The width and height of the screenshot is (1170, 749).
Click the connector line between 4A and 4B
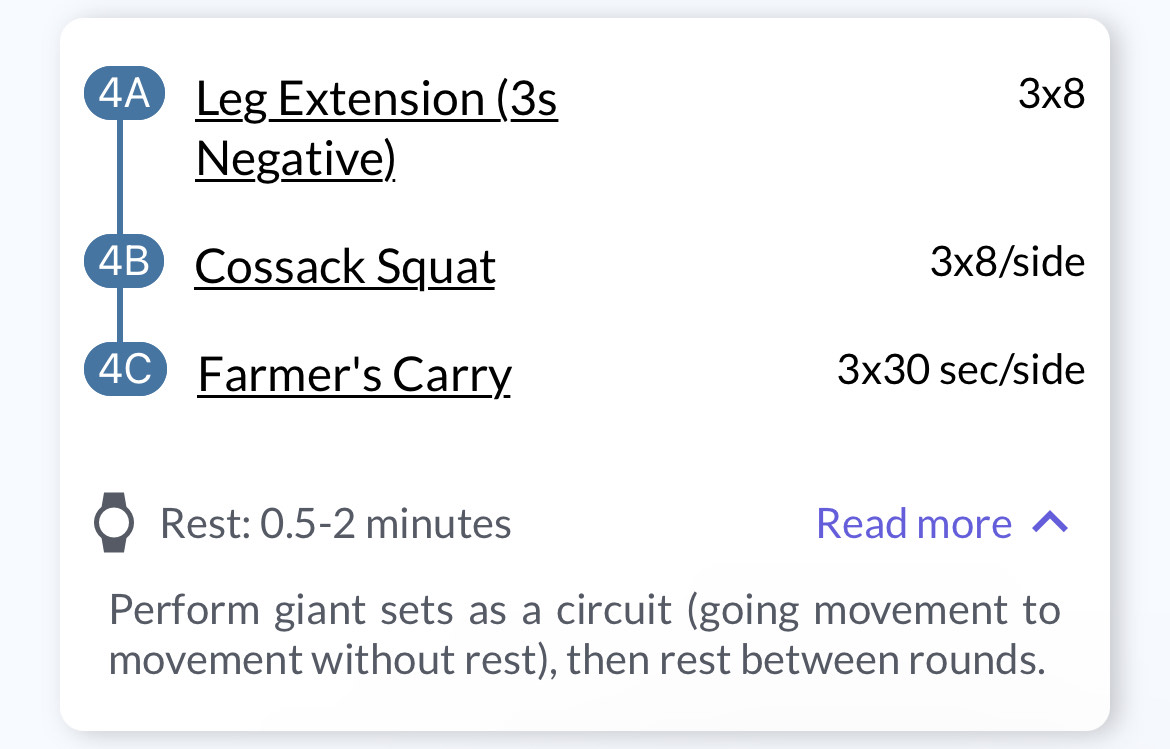[x=120, y=177]
